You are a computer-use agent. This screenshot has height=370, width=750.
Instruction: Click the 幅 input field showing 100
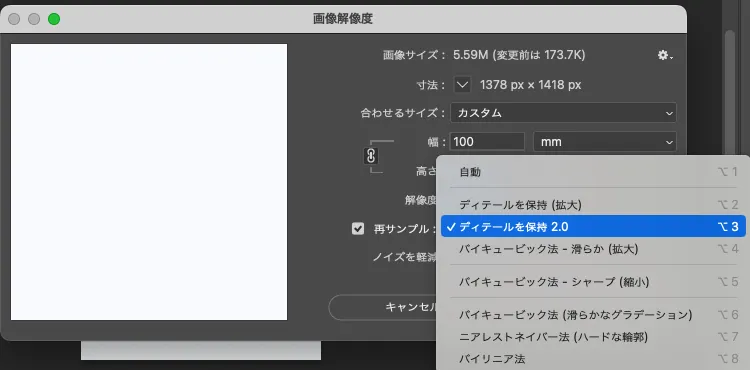[x=487, y=142]
